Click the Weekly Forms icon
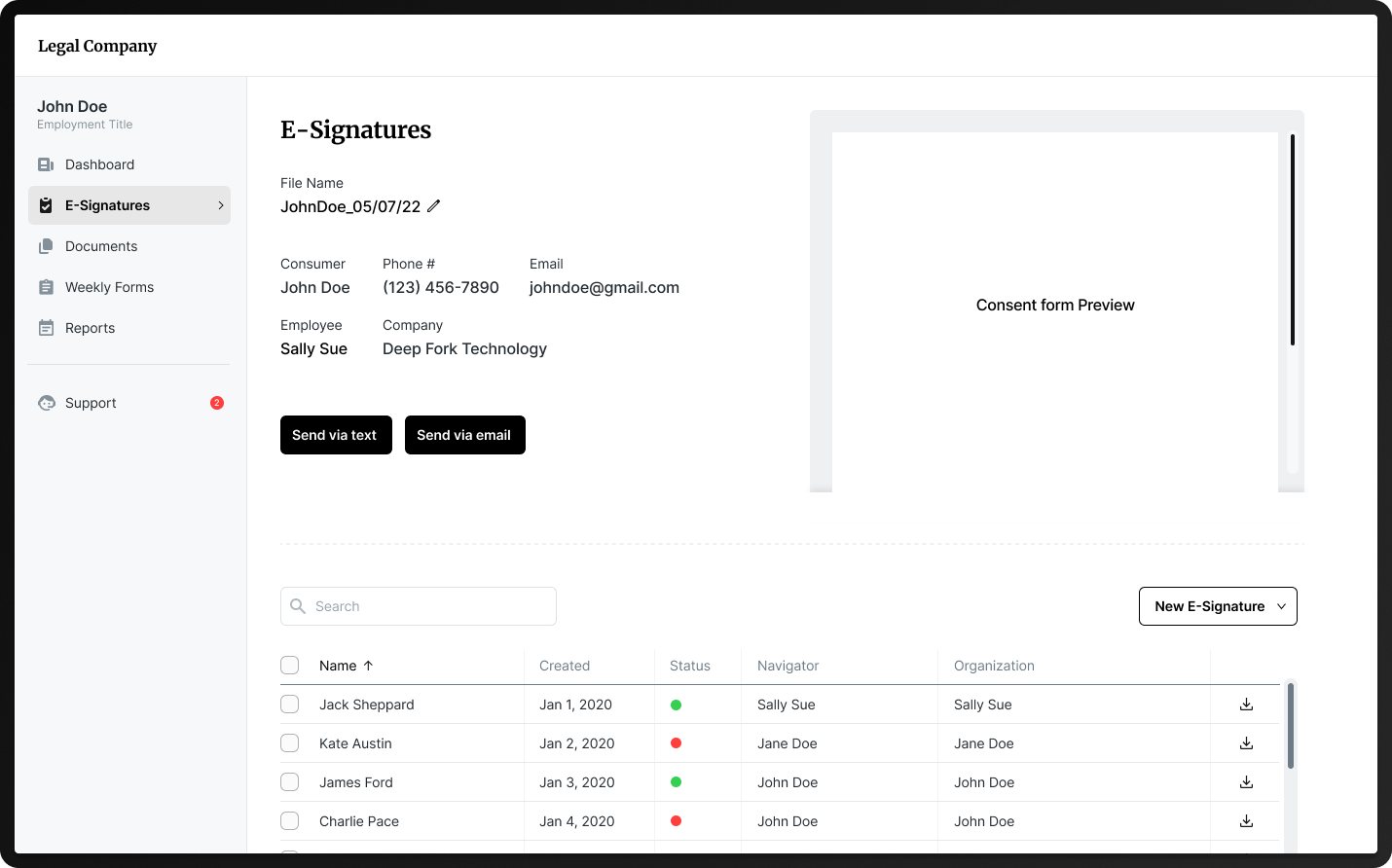Screen dimensions: 1392x868 (46, 287)
